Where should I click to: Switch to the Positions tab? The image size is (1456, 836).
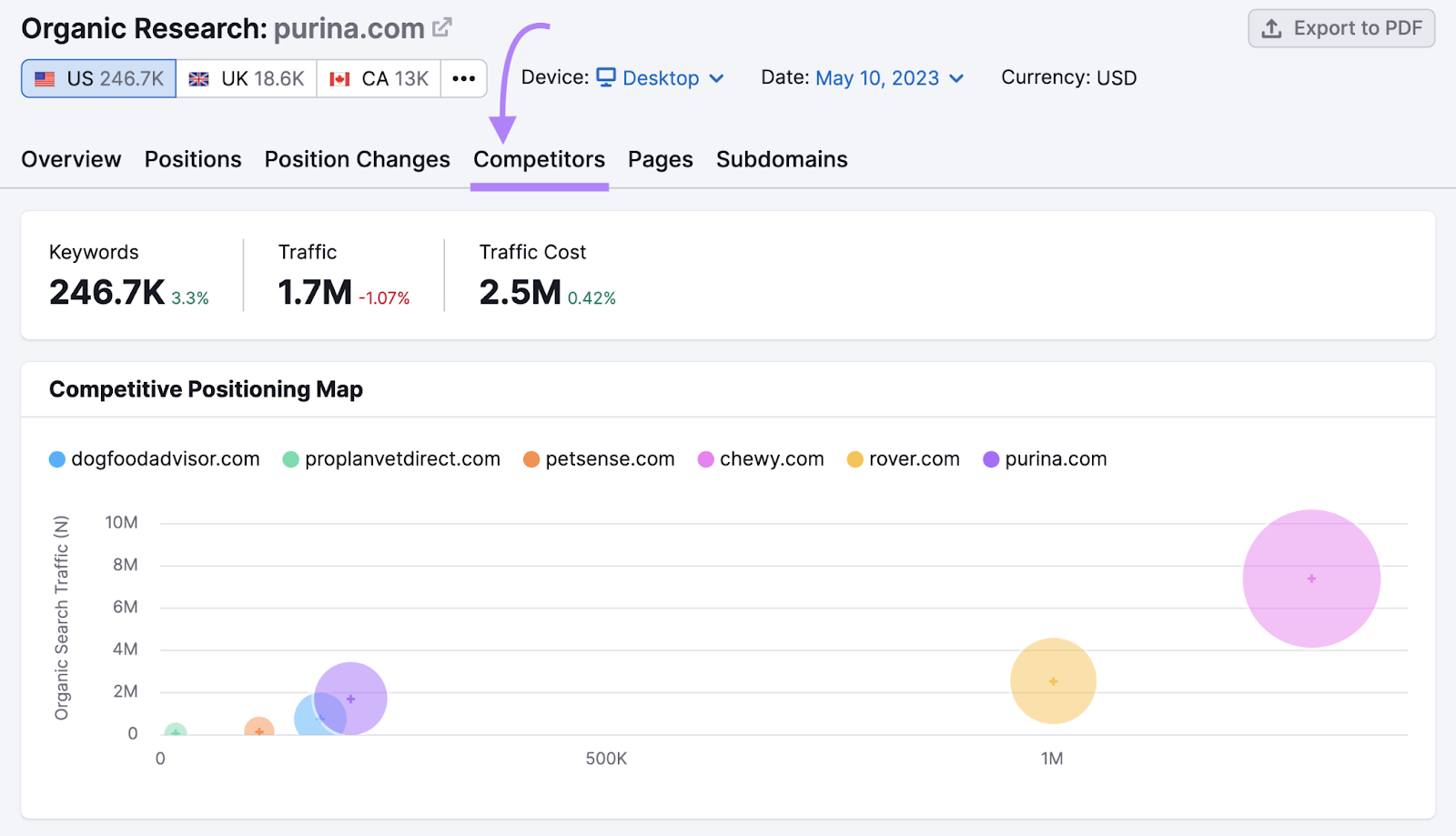tap(193, 159)
